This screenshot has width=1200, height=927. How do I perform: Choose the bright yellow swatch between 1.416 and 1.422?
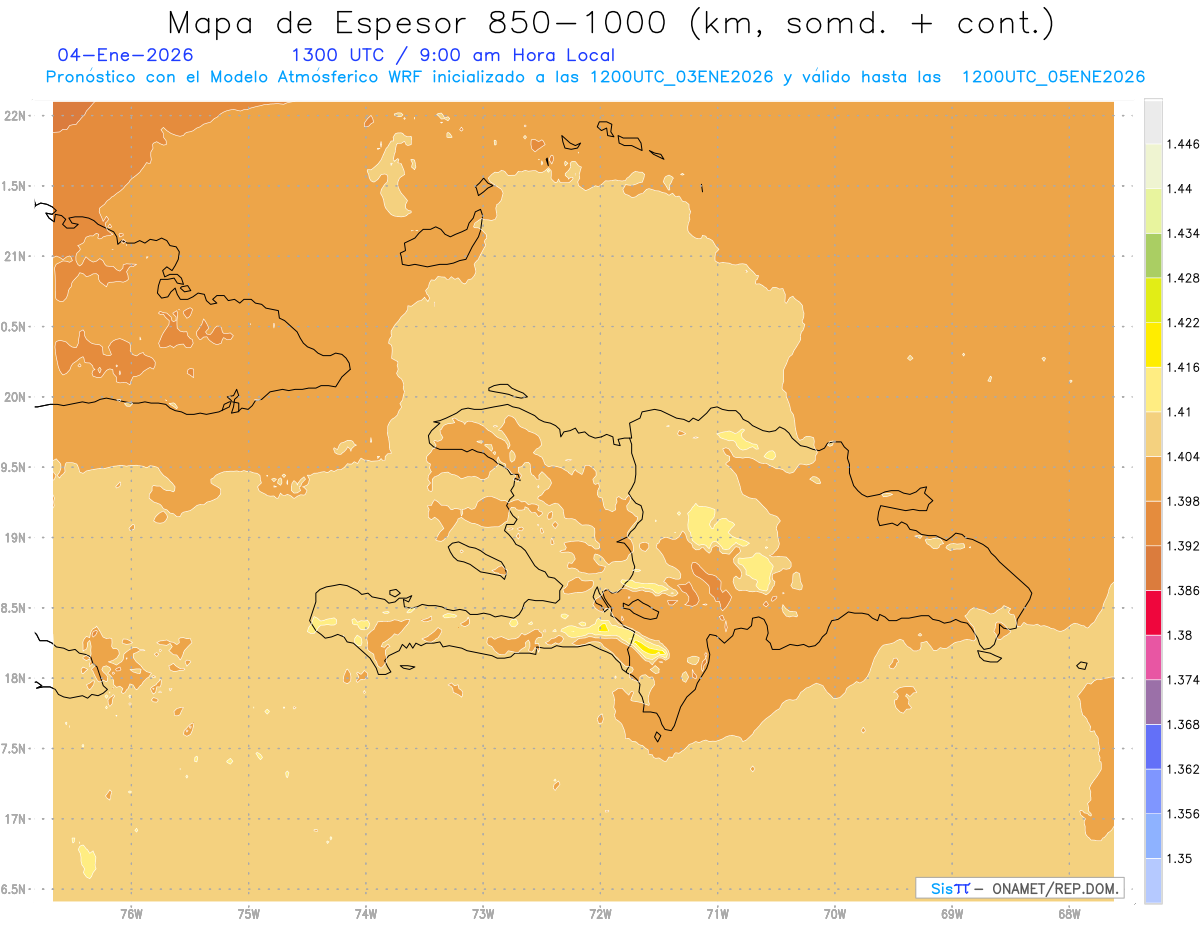[x=1153, y=344]
